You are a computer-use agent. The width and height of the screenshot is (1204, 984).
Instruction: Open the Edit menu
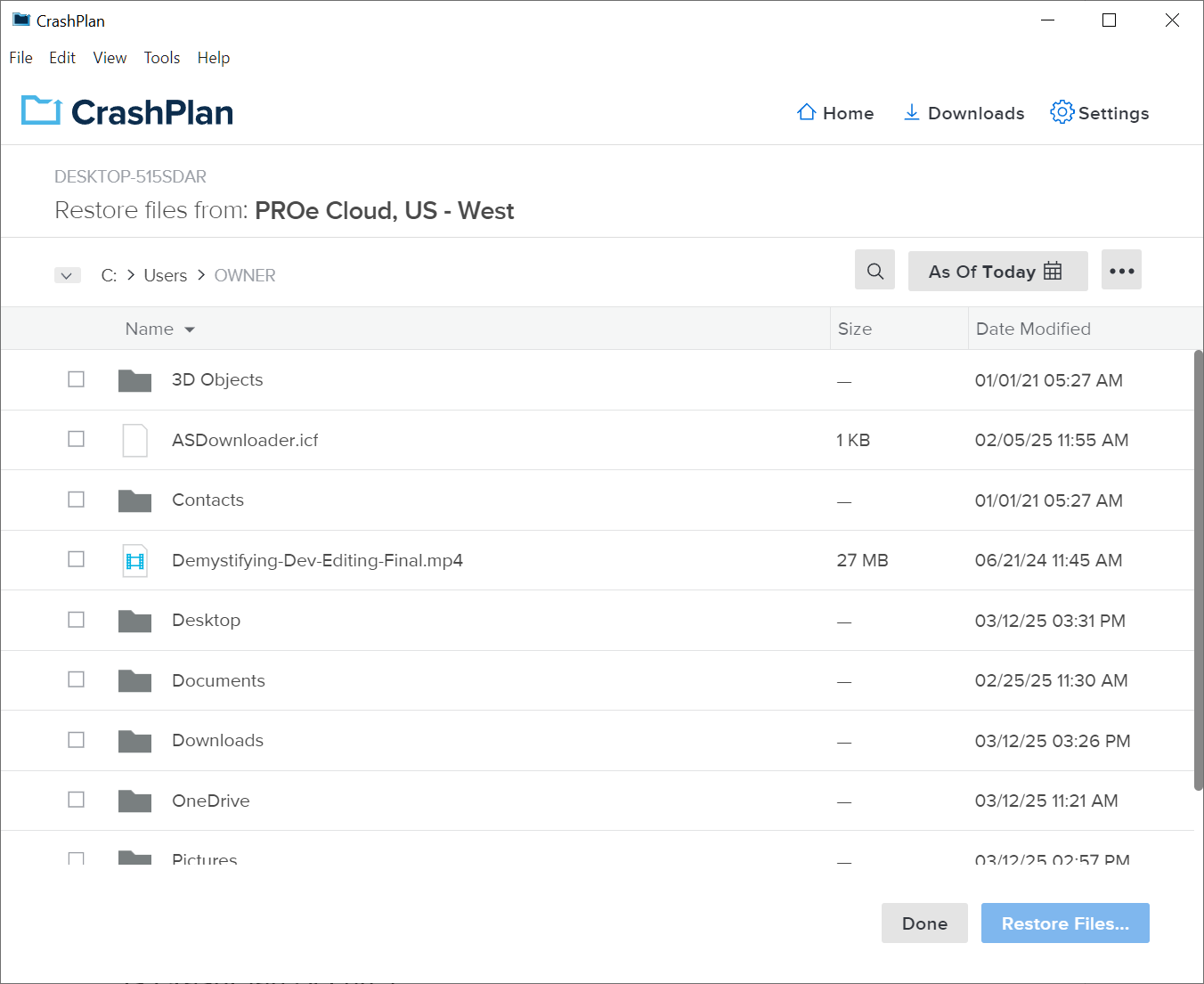click(62, 58)
